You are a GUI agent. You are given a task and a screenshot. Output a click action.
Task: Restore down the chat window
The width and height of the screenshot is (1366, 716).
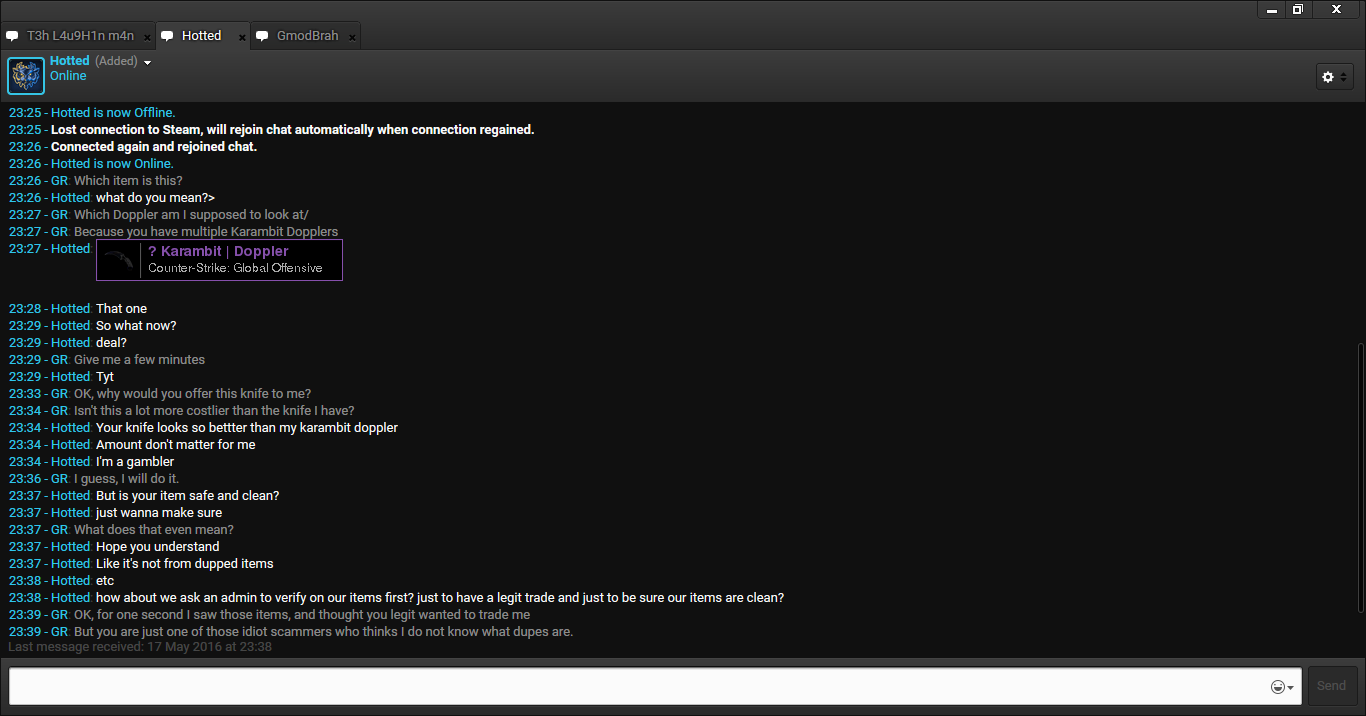[1297, 9]
